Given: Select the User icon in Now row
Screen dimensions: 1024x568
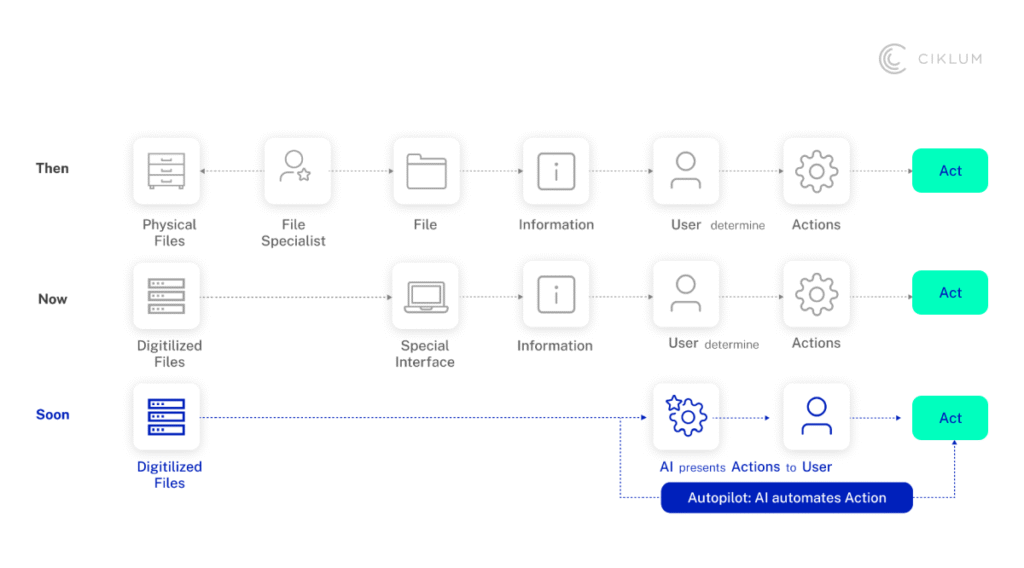Looking at the screenshot, I should click(686, 295).
